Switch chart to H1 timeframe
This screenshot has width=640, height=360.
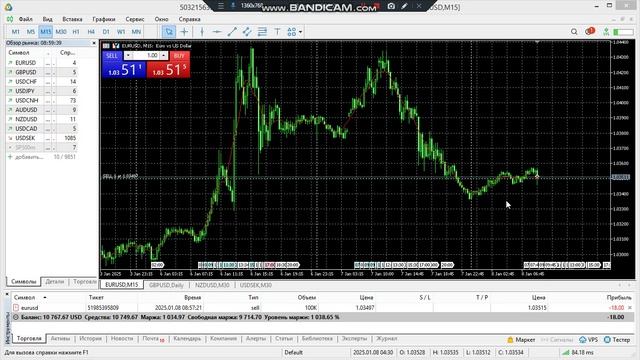[76, 31]
